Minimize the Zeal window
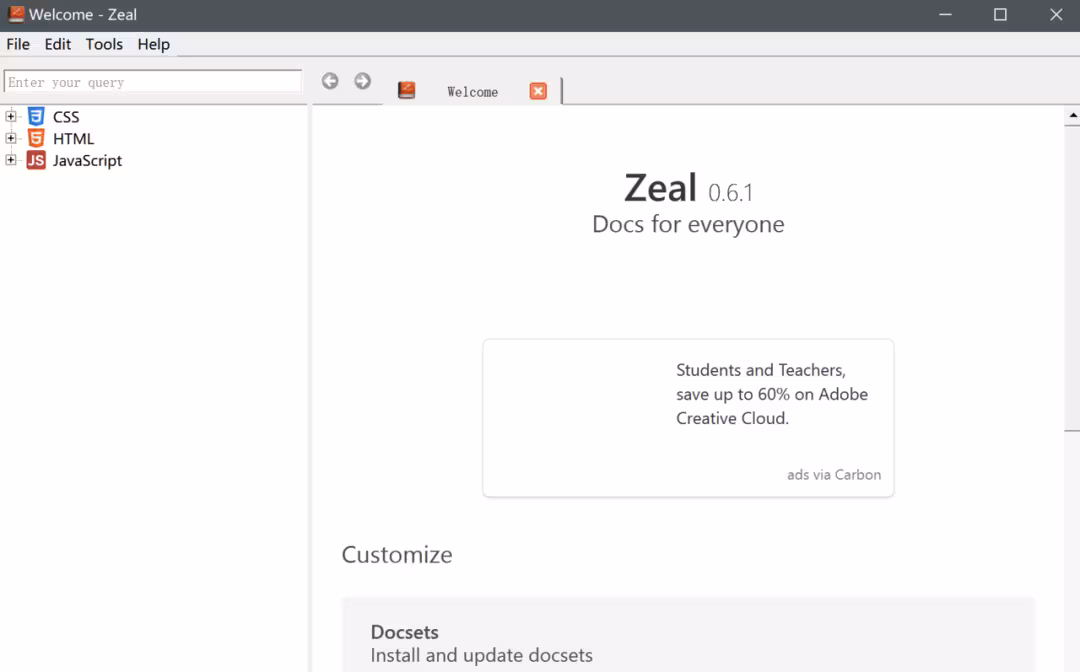Viewport: 1080px width, 672px height. coord(946,14)
